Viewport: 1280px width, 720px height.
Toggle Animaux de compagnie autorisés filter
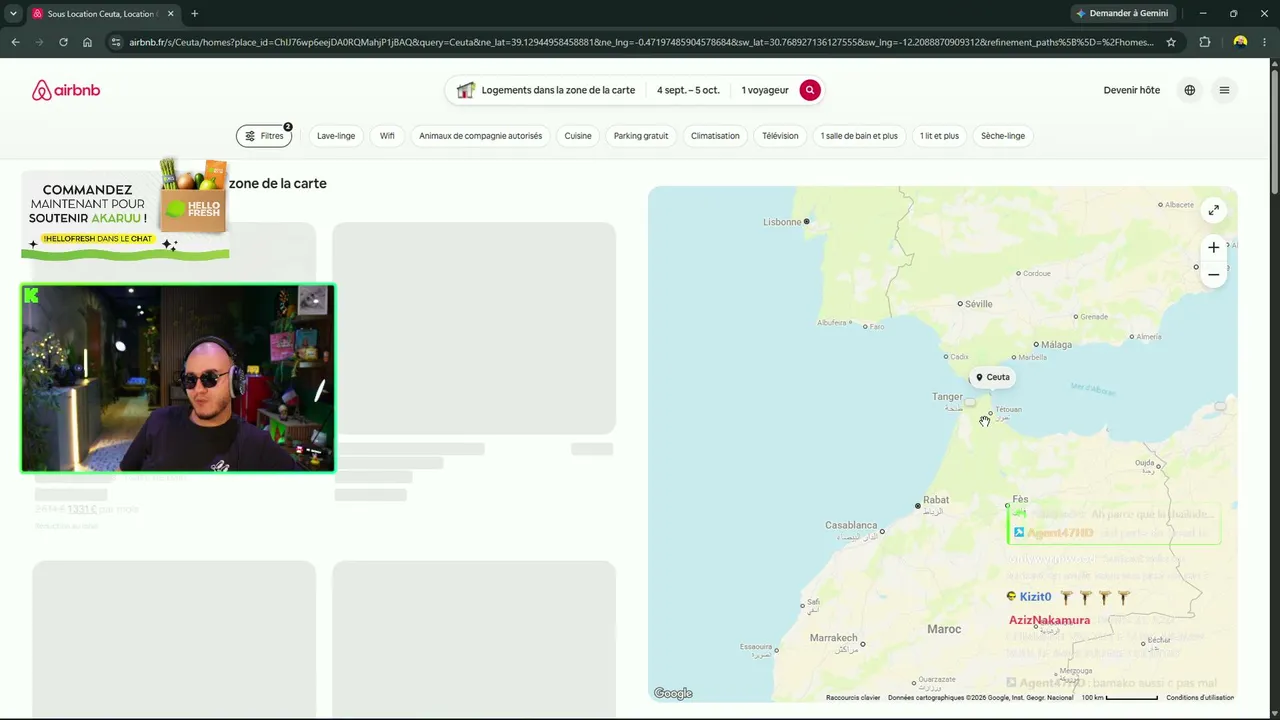pos(480,136)
